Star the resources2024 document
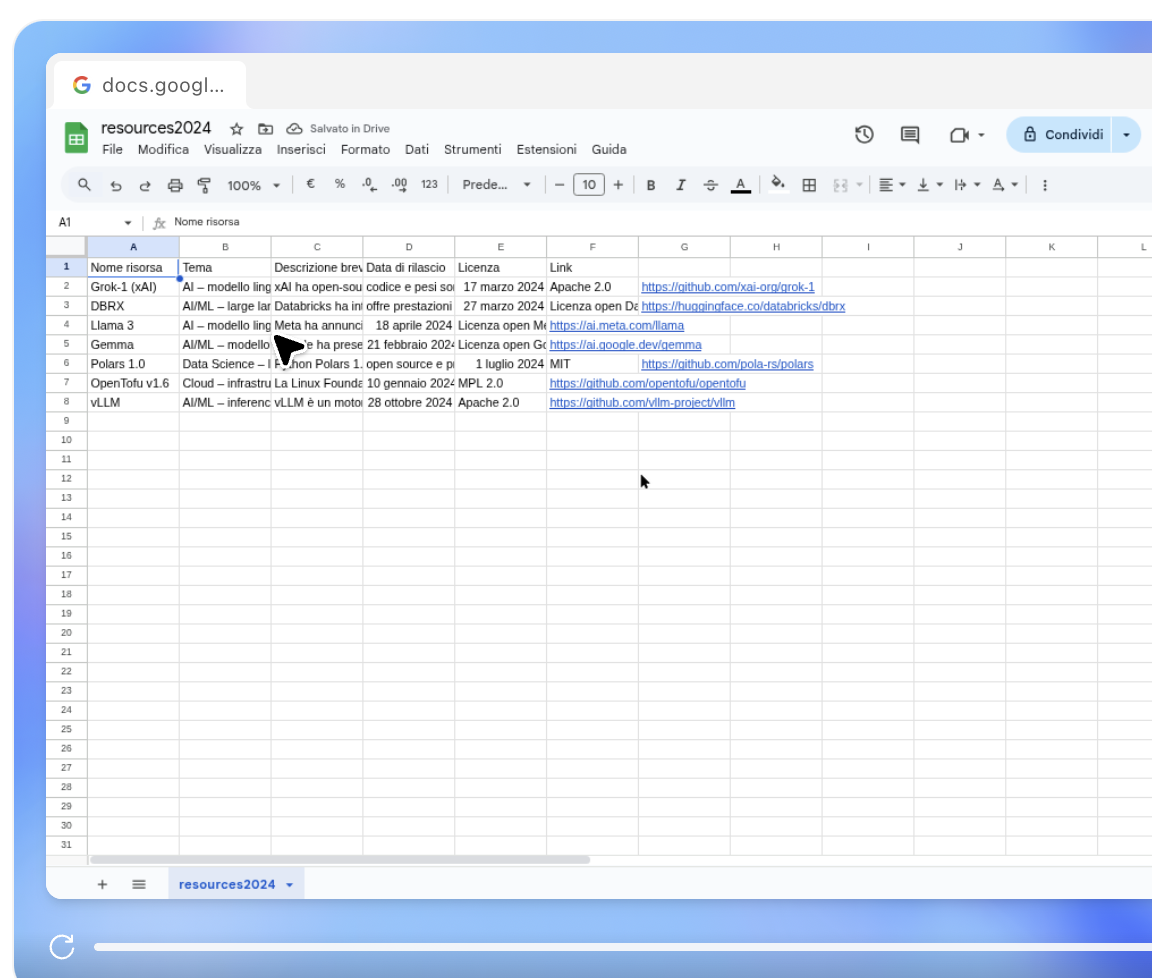Image resolution: width=1152 pixels, height=978 pixels. (236, 129)
